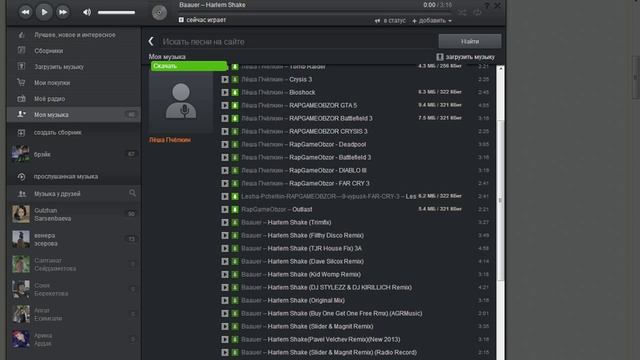
Task: Click the track progress bar
Action: click(x=314, y=13)
